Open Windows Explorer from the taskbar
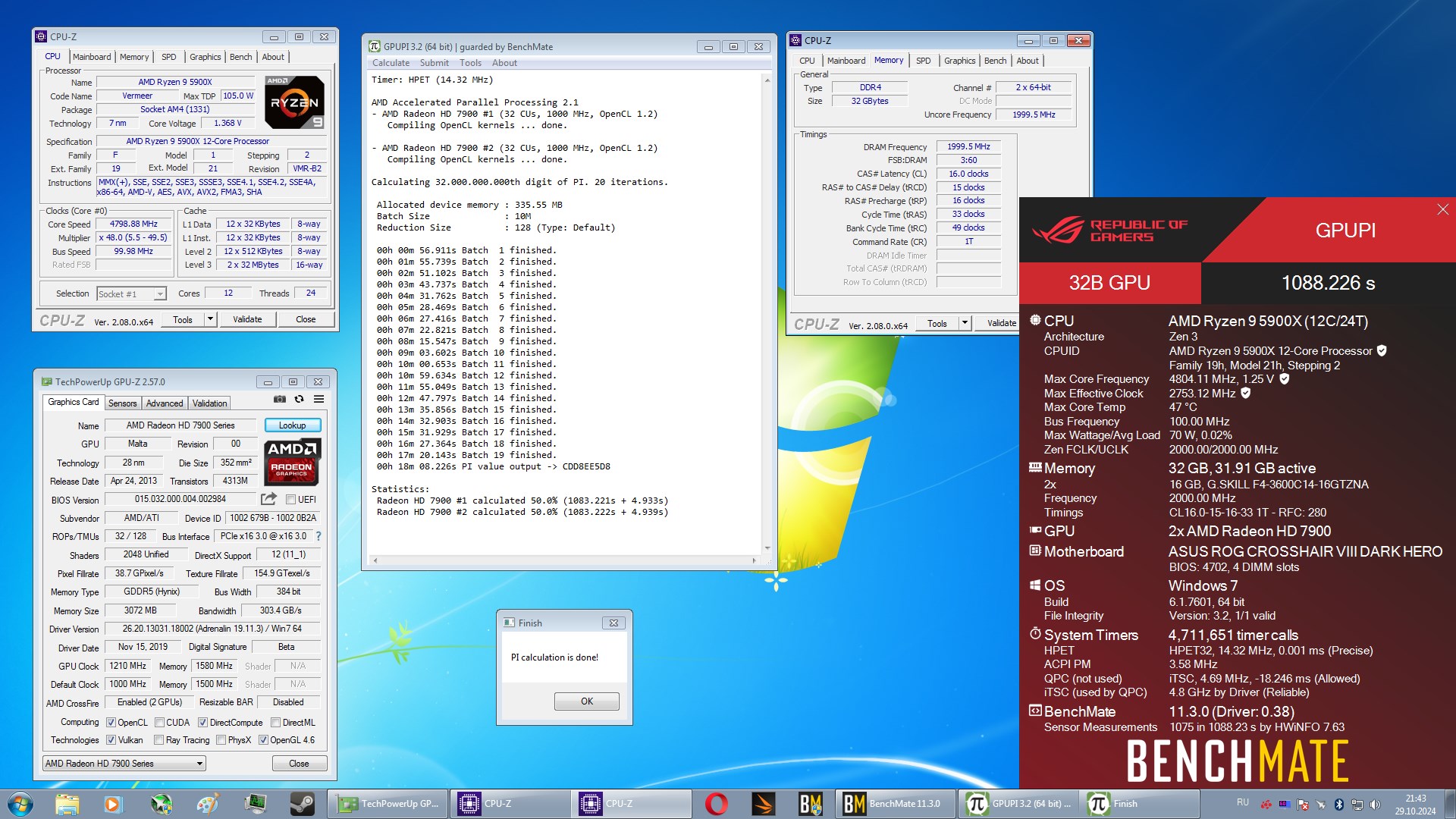The image size is (1456, 819). (67, 804)
